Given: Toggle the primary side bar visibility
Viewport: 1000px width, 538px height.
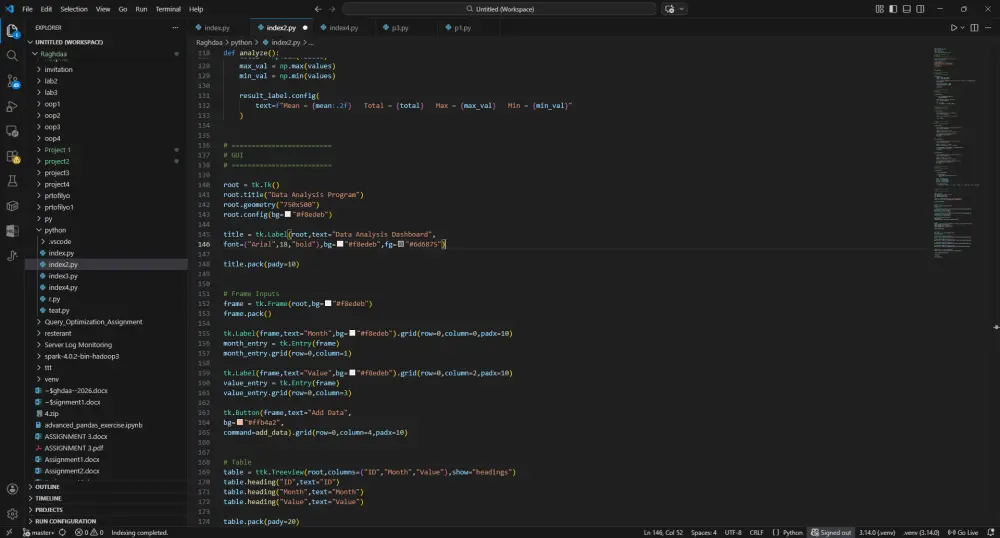Looking at the screenshot, I should click(892, 9).
